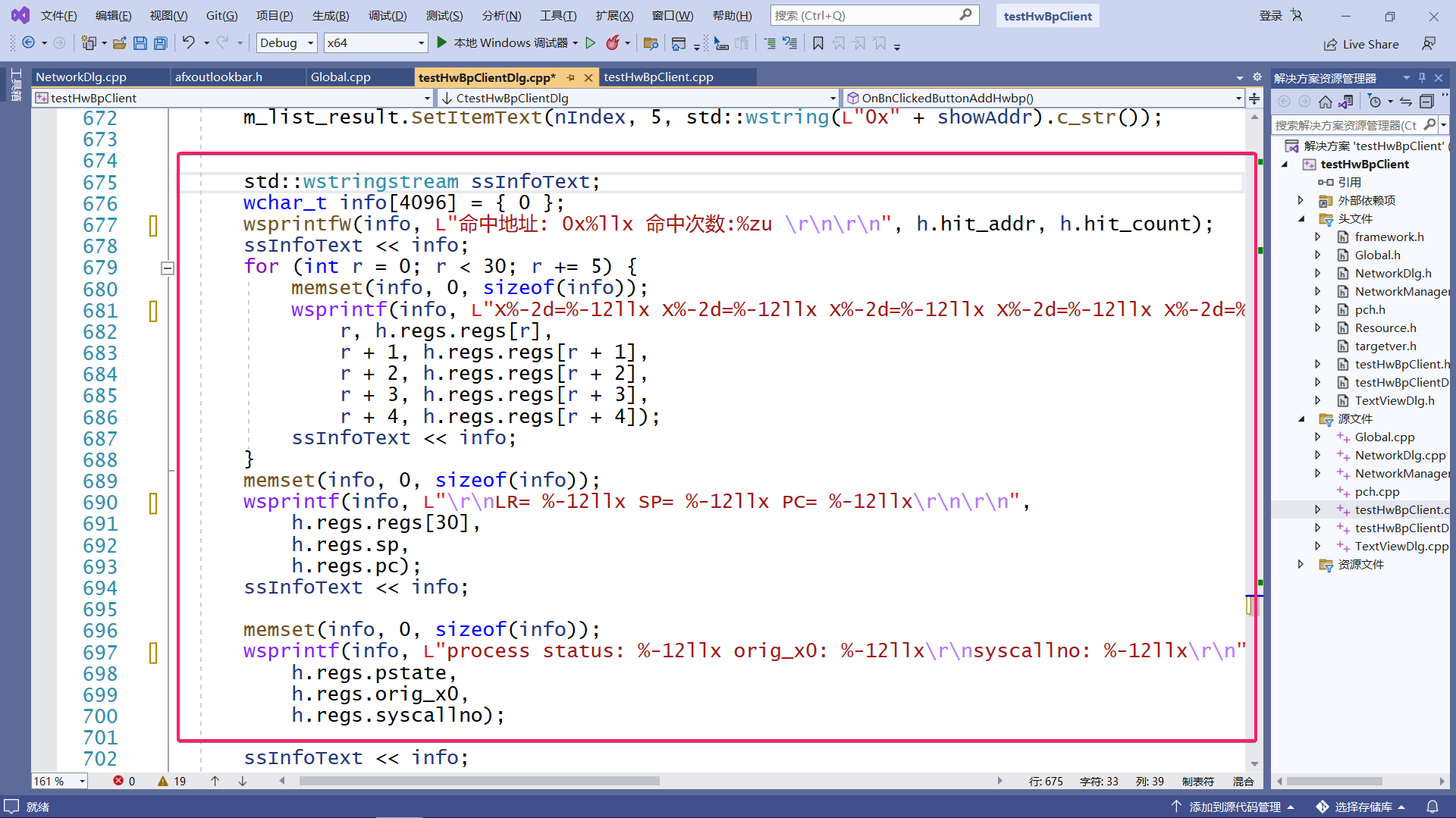Switch to the Global.cpp tab
The image size is (1456, 818).
340,77
